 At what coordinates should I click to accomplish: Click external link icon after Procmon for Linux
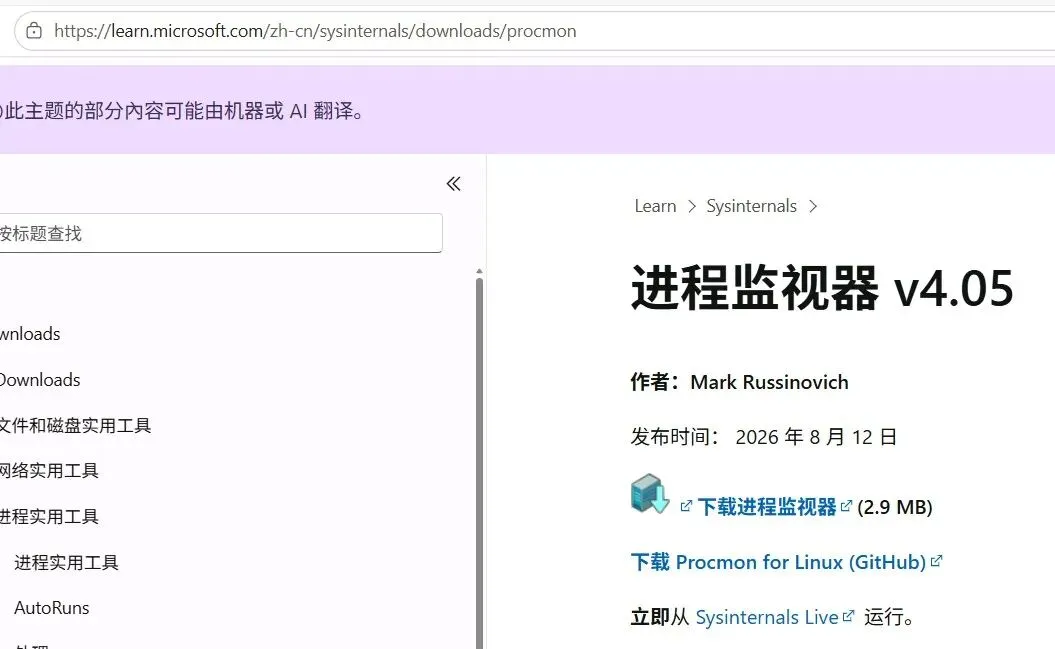click(x=936, y=560)
